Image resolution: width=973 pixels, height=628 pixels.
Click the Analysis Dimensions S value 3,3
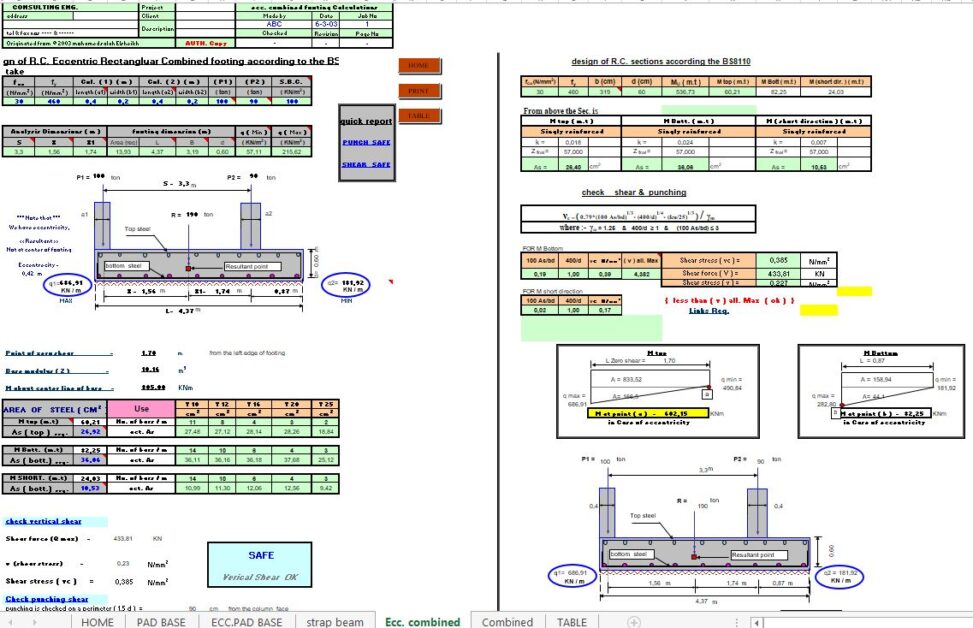tap(19, 150)
